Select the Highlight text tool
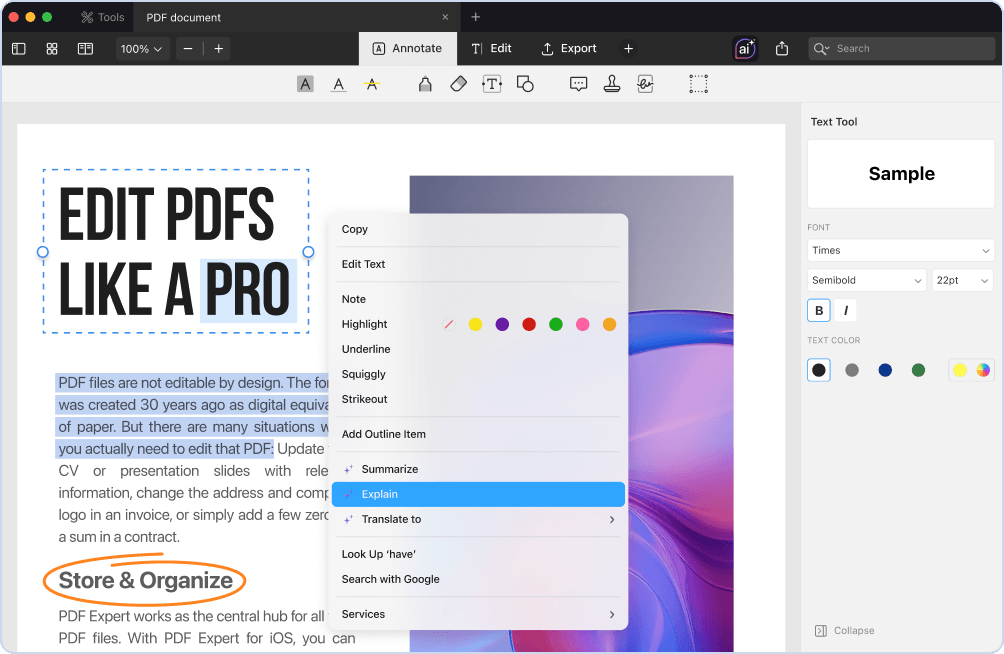The height and width of the screenshot is (654, 1004). [305, 83]
